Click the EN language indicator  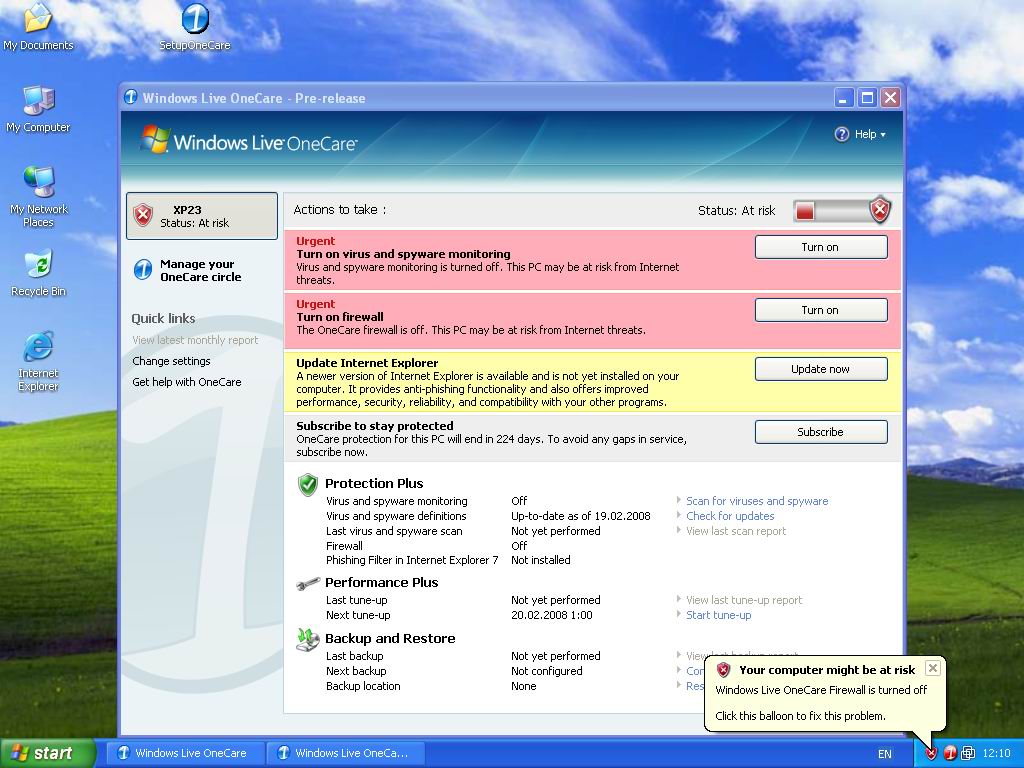tap(884, 754)
